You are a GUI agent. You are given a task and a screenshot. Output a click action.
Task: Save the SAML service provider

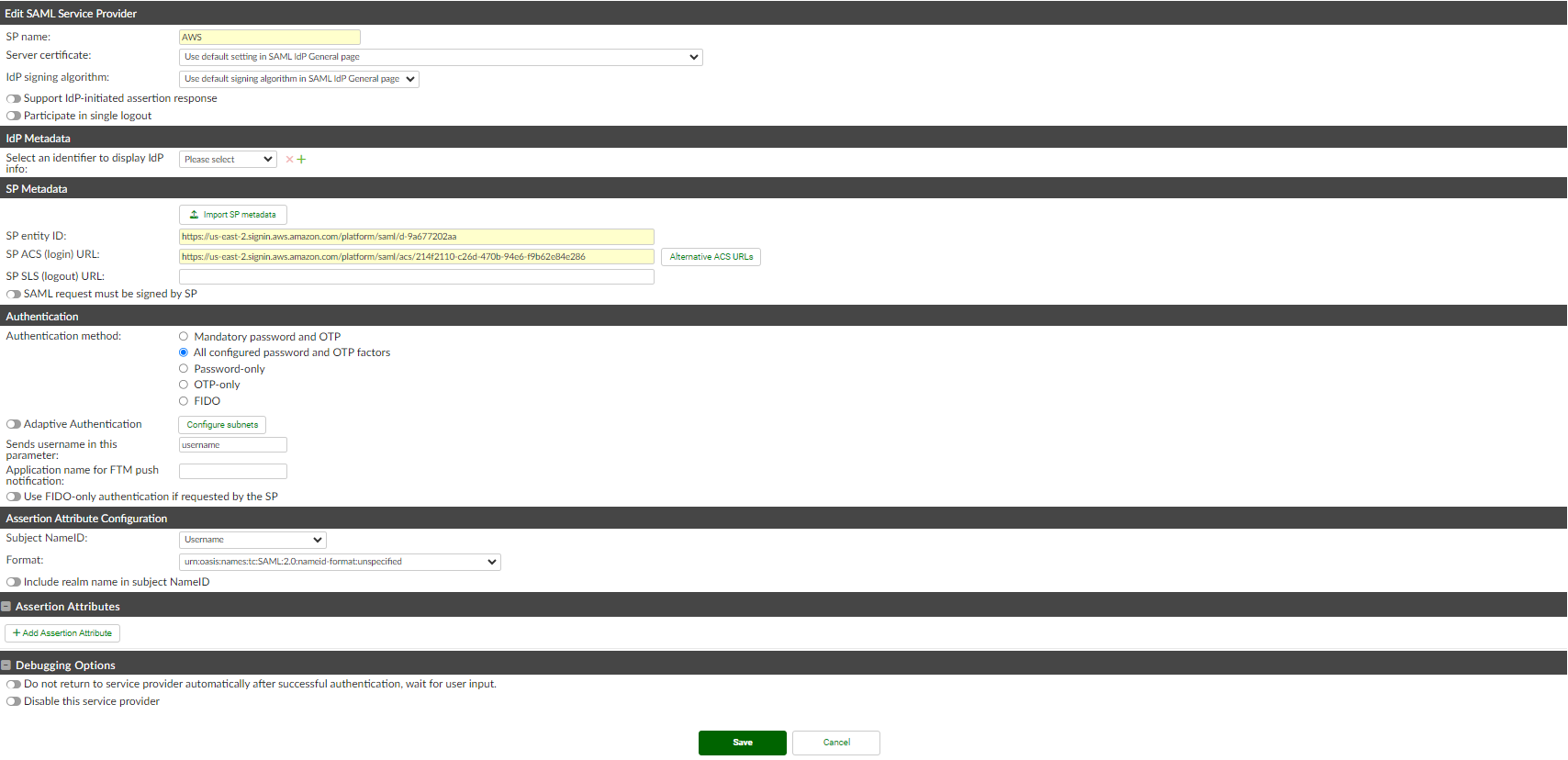point(743,743)
